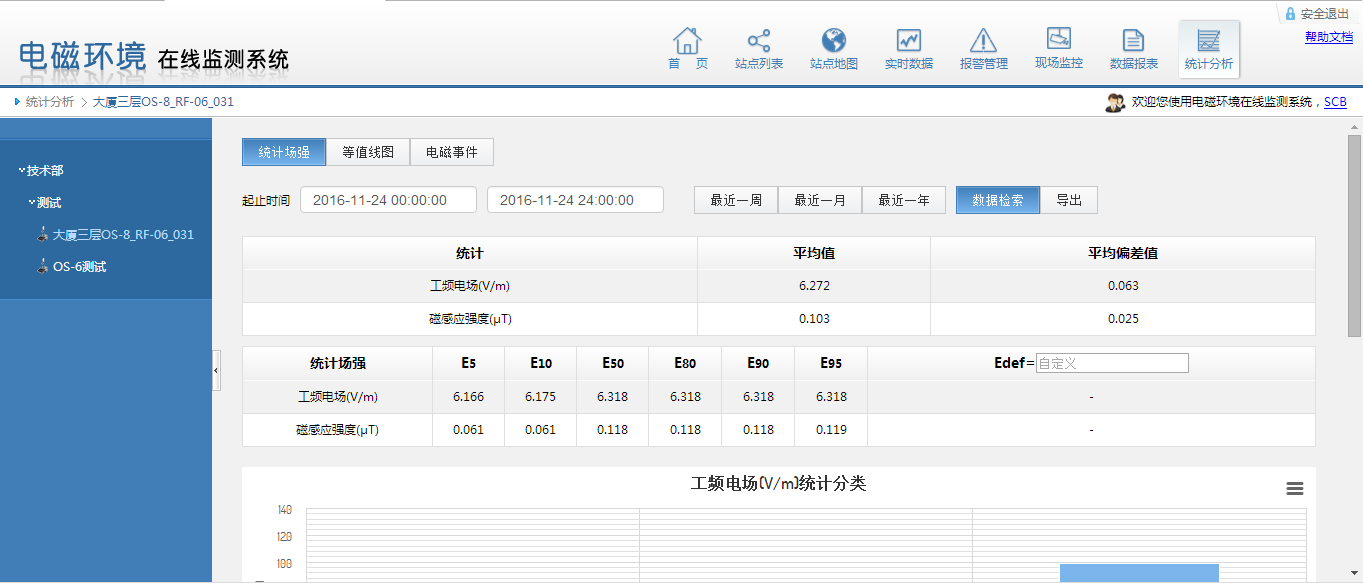This screenshot has height=583, width=1363.
Task: Click the average value 0.103
Action: coord(814,319)
